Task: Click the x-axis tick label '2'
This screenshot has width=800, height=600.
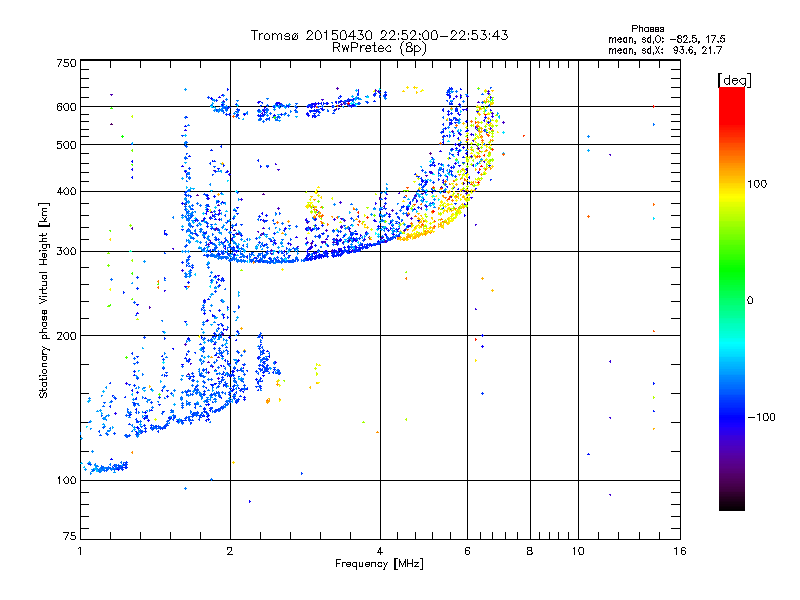Action: 230,551
